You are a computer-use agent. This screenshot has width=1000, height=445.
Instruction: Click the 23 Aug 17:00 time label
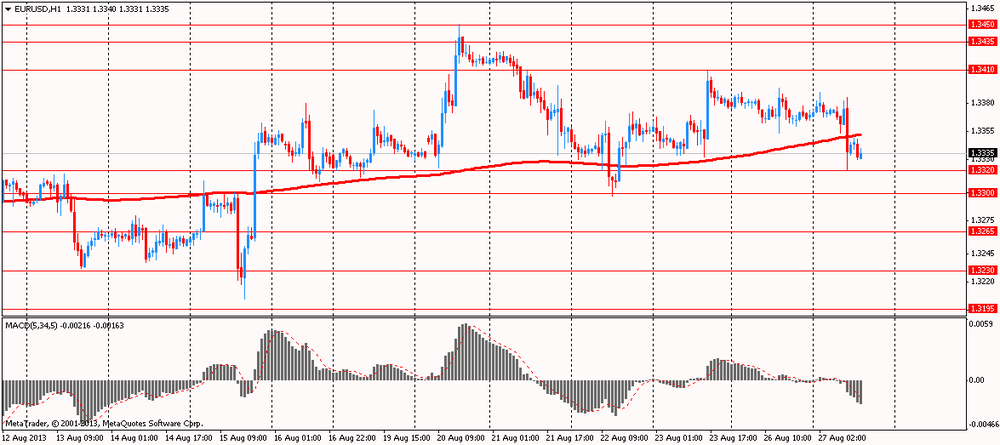732,438
